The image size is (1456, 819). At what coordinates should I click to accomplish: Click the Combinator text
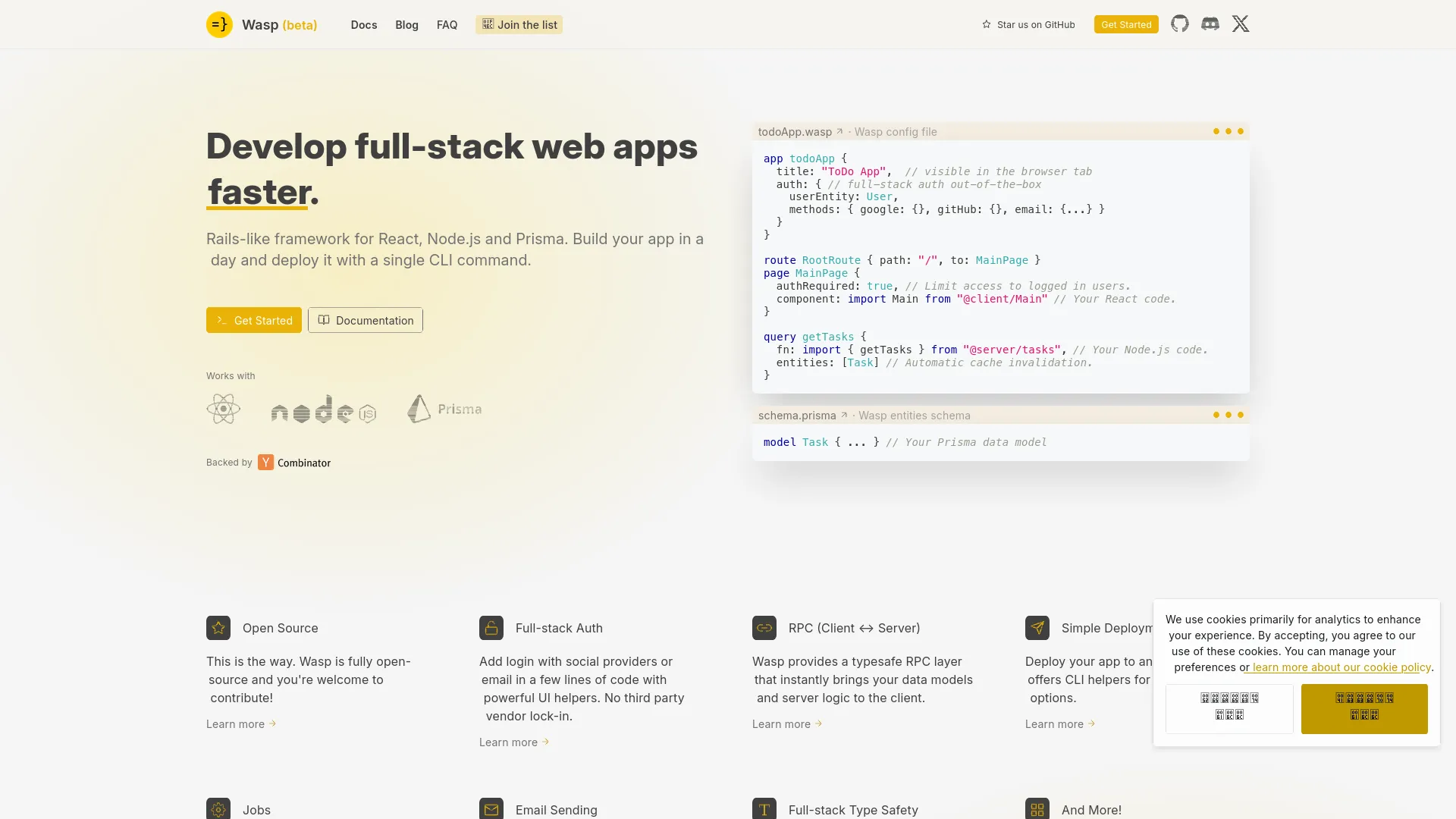point(304,463)
